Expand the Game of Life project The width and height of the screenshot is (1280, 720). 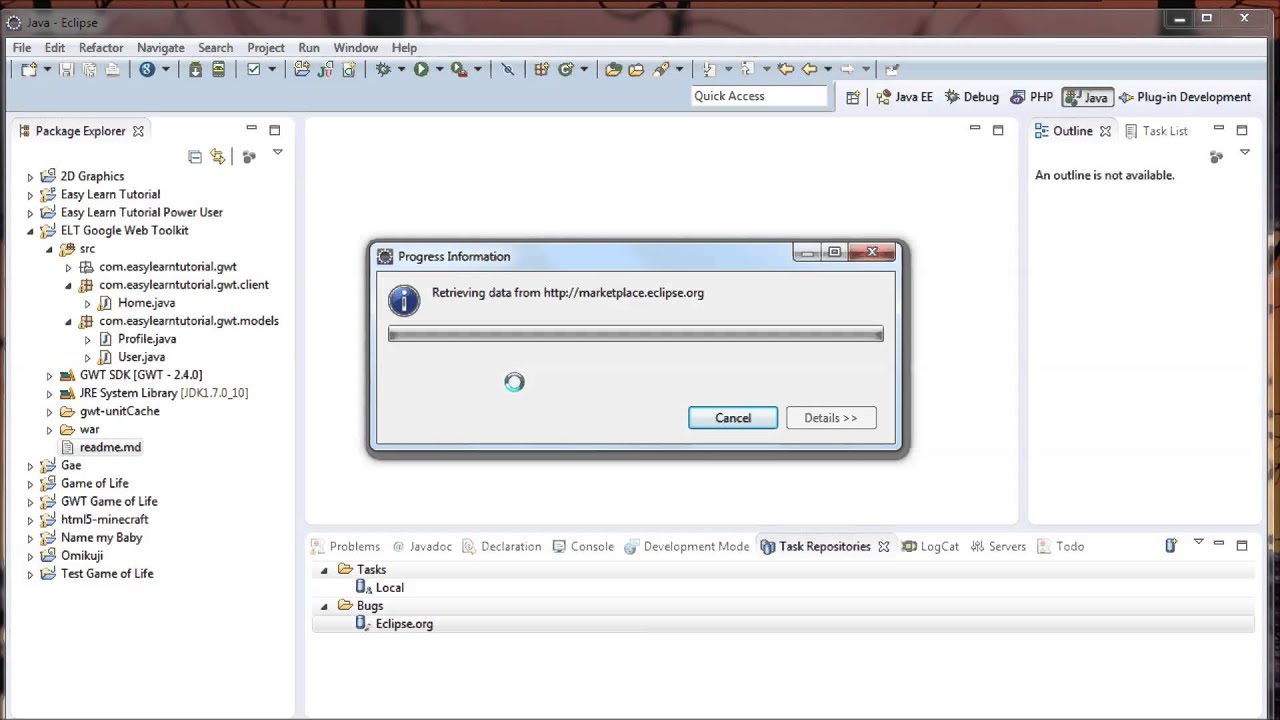(x=30, y=483)
